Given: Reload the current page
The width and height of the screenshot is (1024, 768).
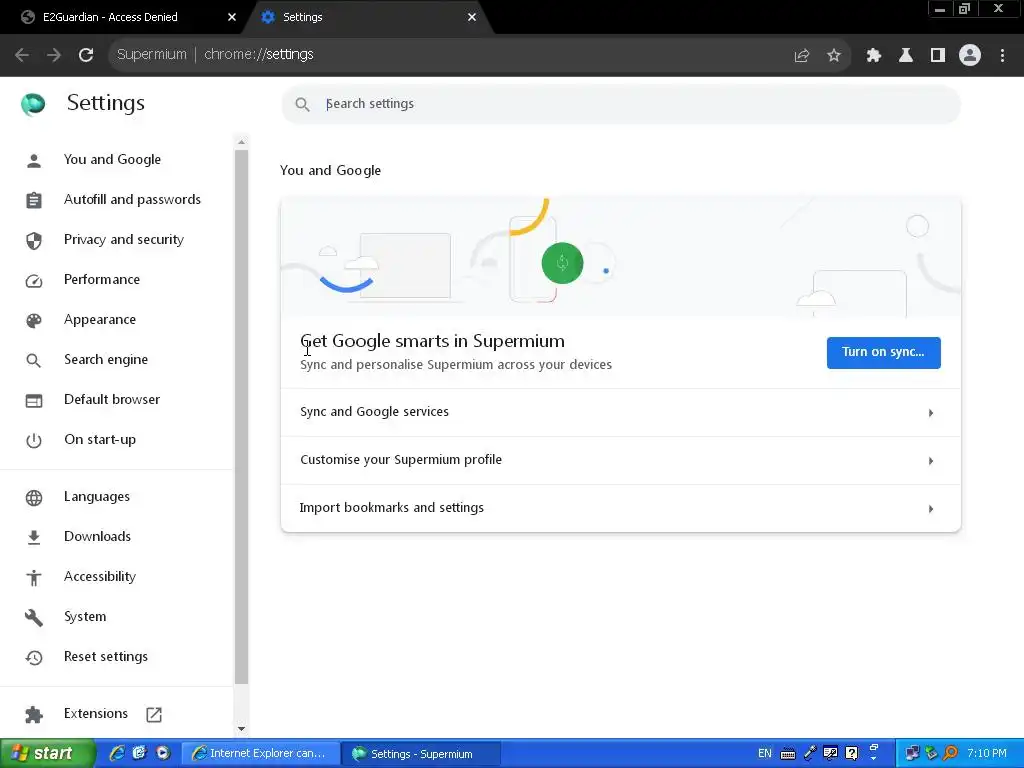Looking at the screenshot, I should 86,55.
